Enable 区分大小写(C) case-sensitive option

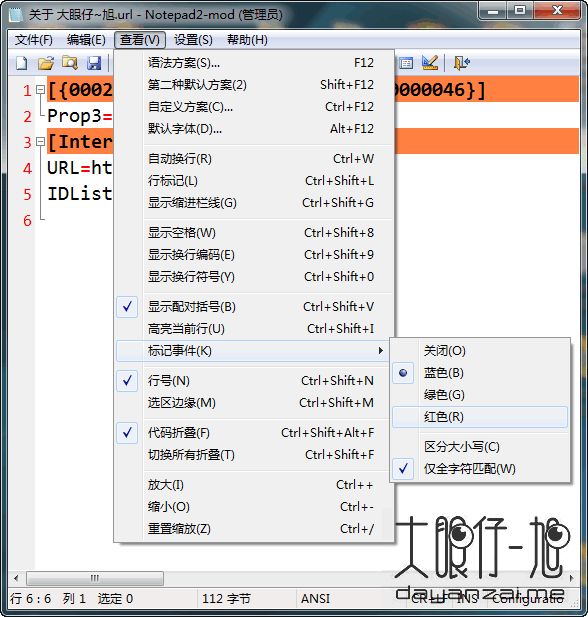(x=480, y=447)
